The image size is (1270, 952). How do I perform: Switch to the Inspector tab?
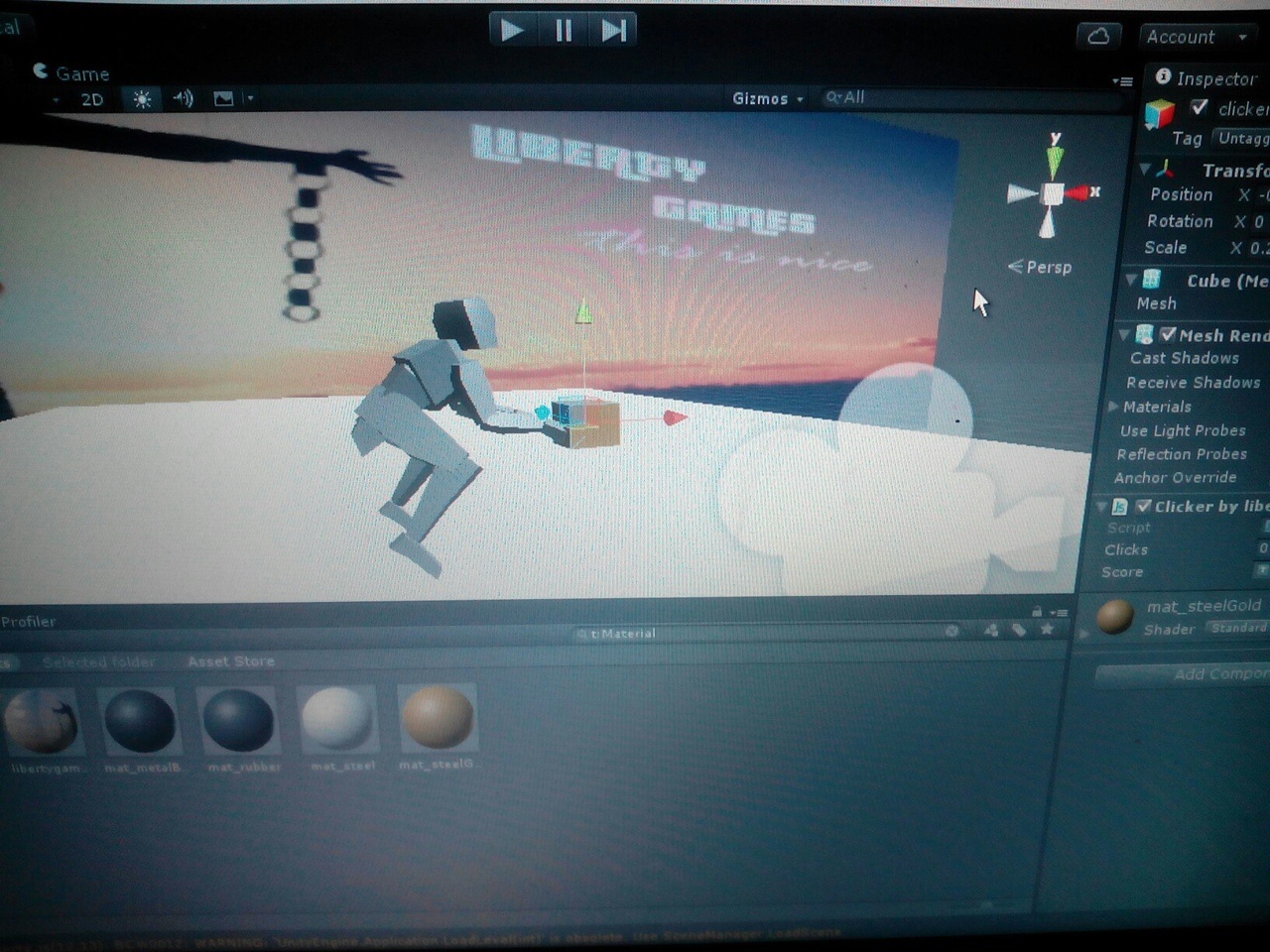tap(1207, 78)
